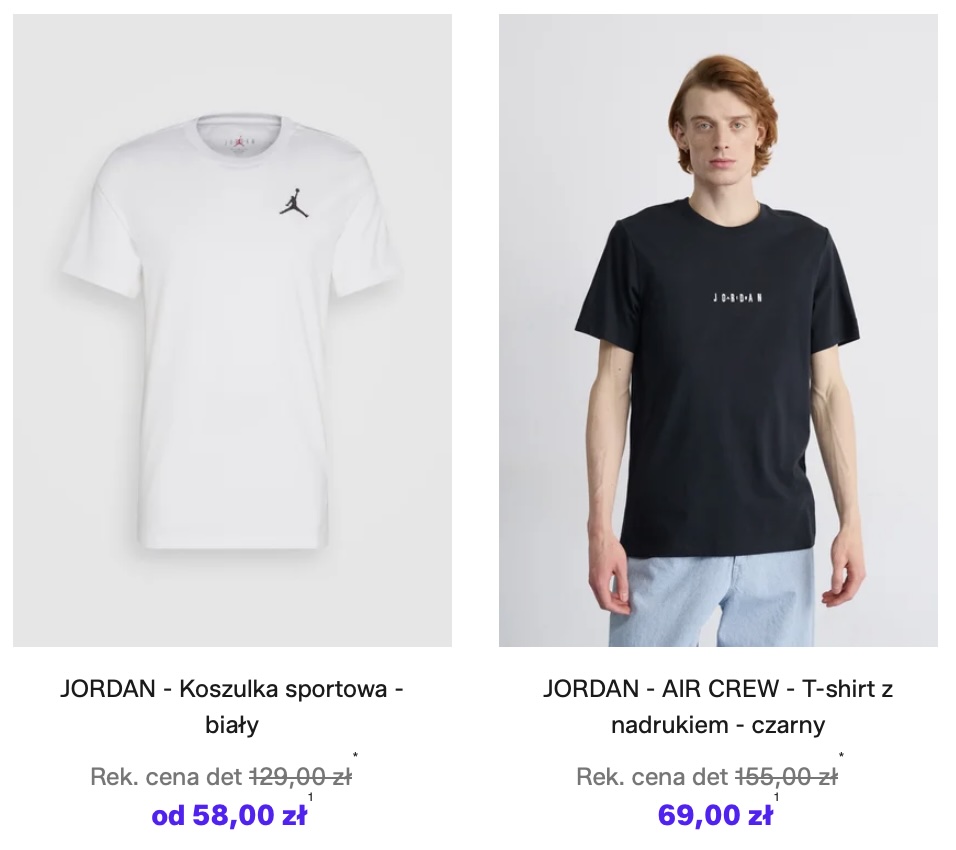Click the asterisk footnote next to 155,00 zł
Viewport: 956px width, 850px height.
[x=841, y=756]
